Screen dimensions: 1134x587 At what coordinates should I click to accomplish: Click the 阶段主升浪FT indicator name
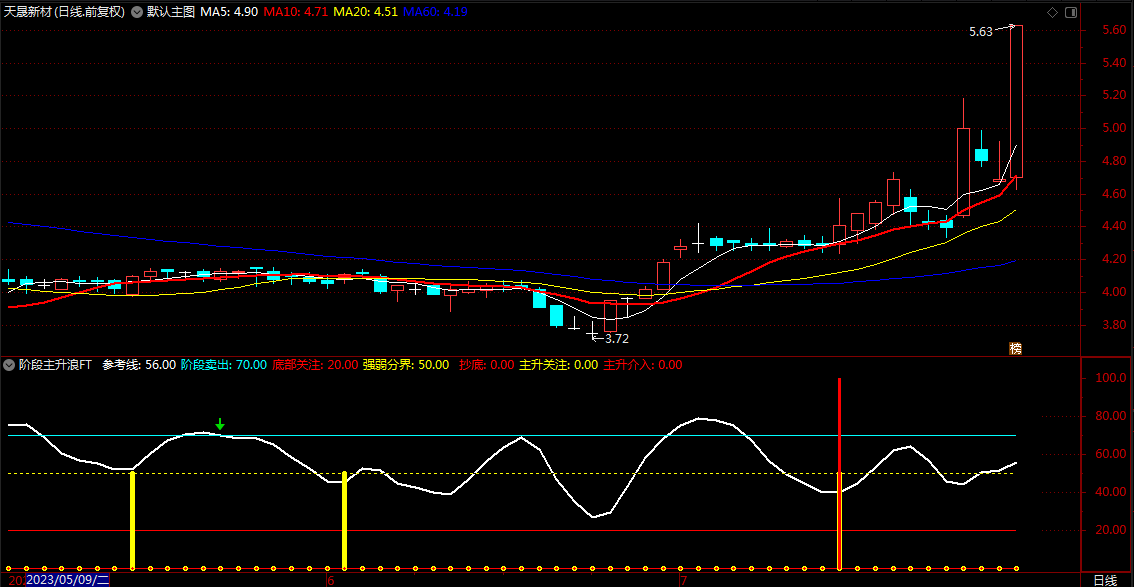tap(55, 365)
